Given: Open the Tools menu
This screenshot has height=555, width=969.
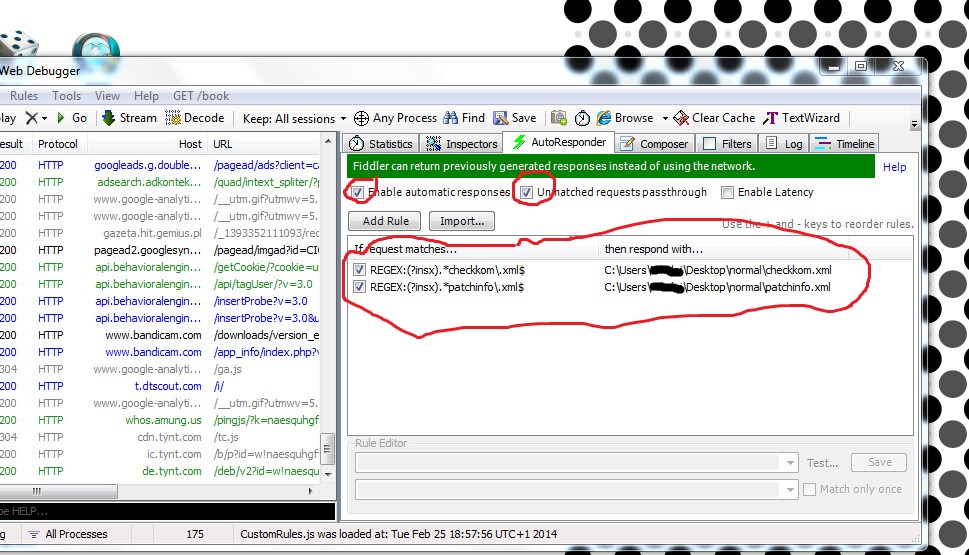Looking at the screenshot, I should tap(66, 96).
